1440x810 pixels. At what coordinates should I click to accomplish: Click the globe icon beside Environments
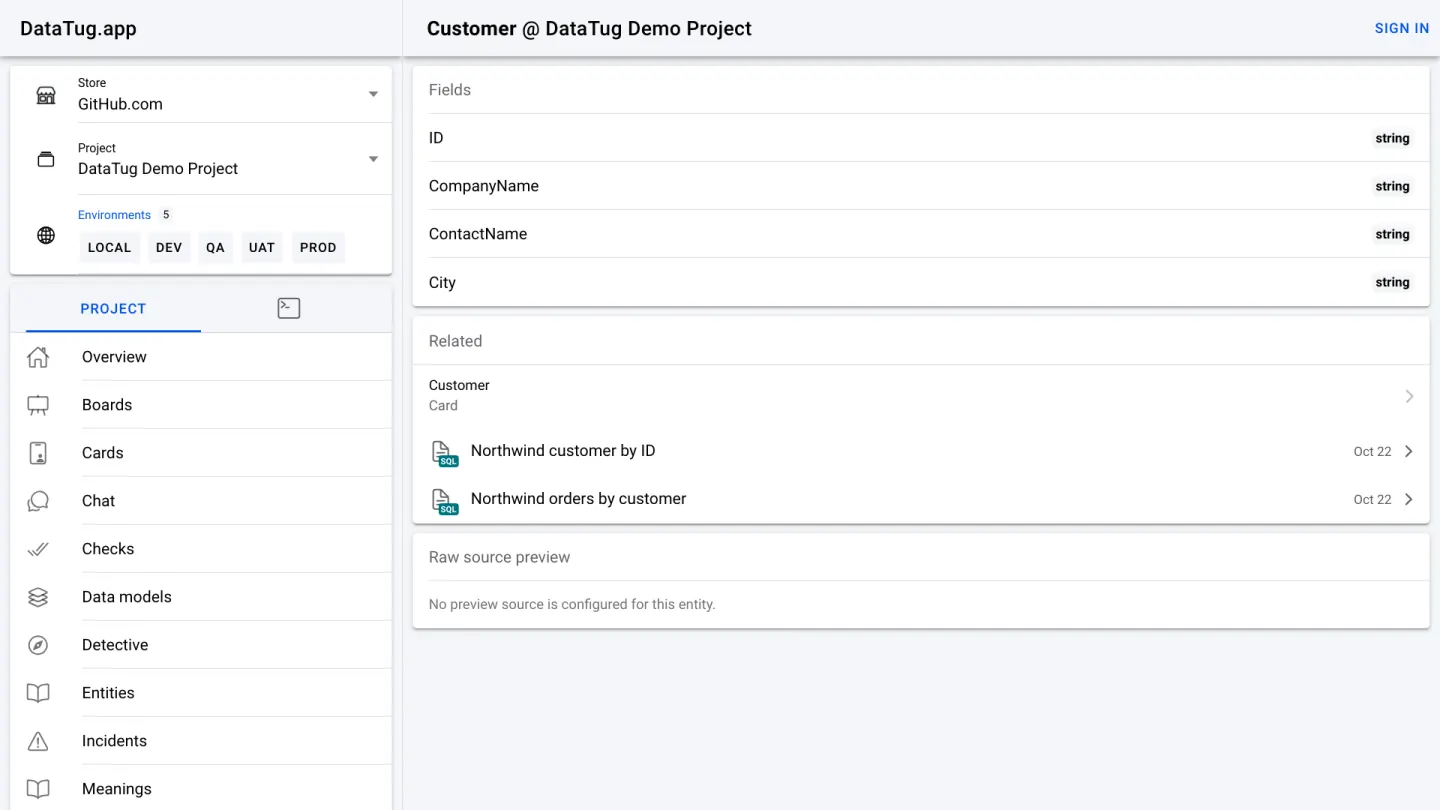(46, 236)
